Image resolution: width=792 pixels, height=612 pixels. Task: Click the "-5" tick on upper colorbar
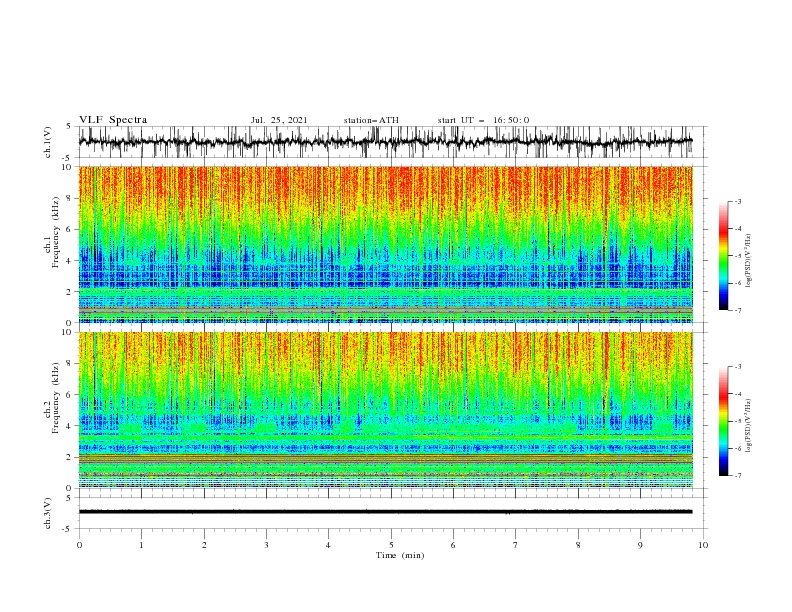pyautogui.click(x=737, y=256)
